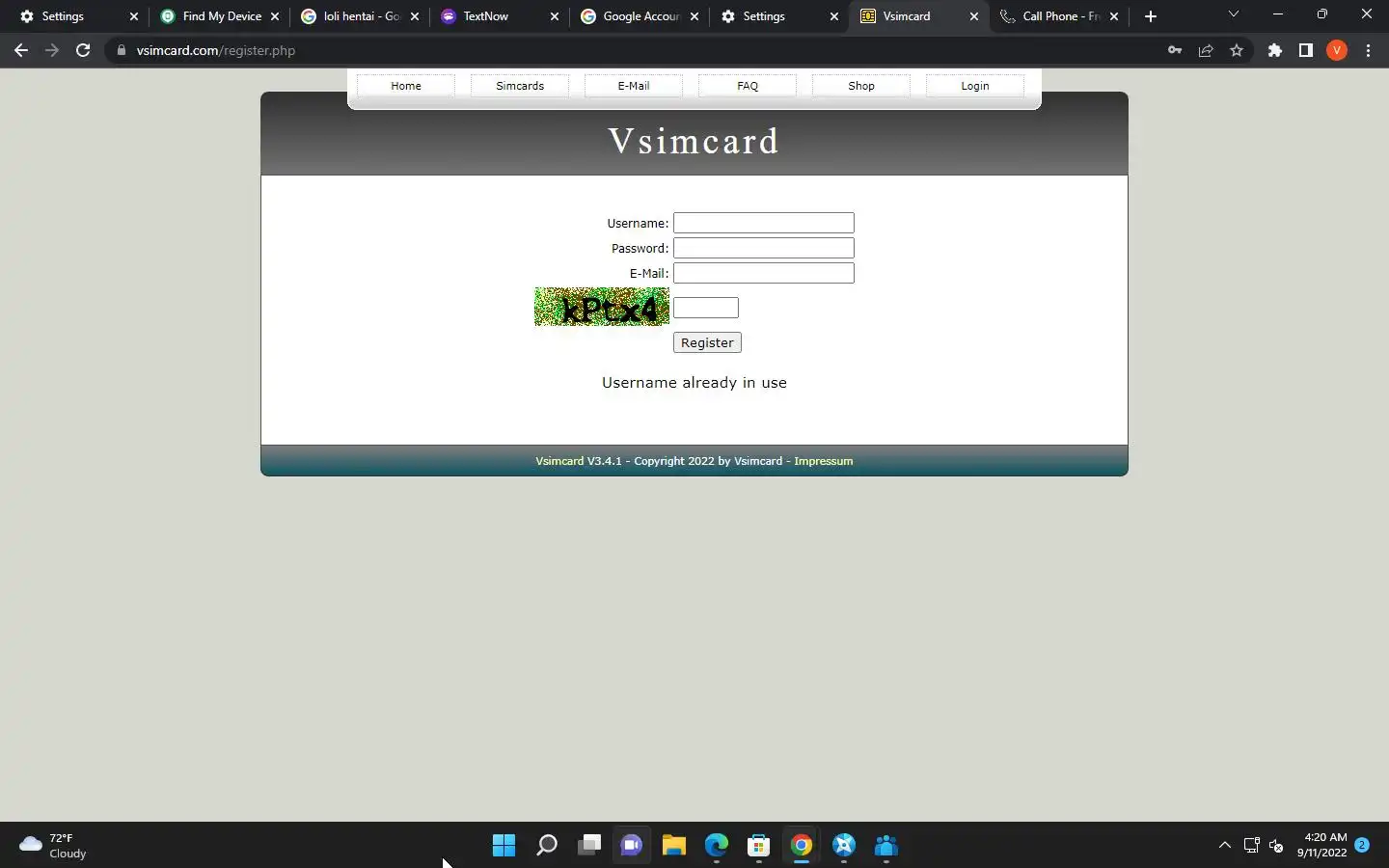
Task: Switch to the TextNow tab
Action: pyautogui.click(x=499, y=16)
